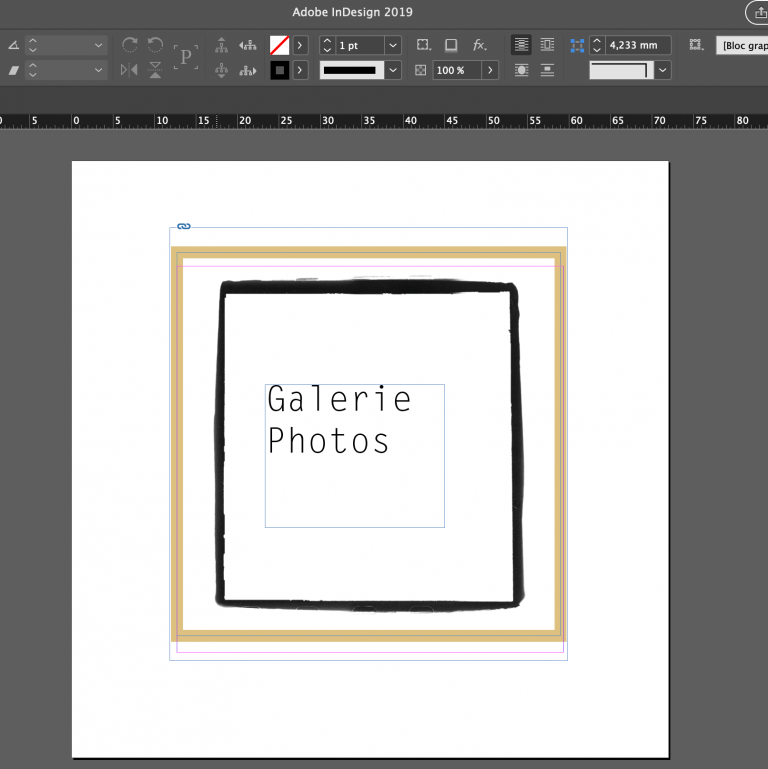
Task: Open the [Bloc graphique] object style dropdown
Action: click(x=742, y=46)
